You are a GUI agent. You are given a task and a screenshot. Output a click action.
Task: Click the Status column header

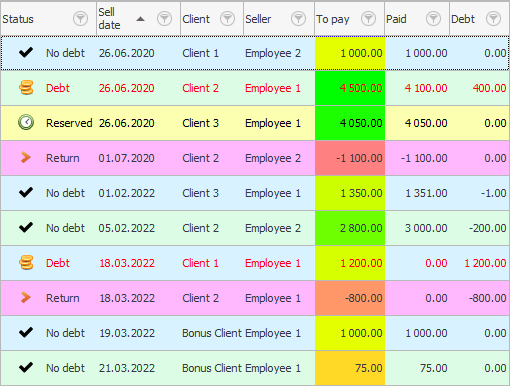click(48, 19)
